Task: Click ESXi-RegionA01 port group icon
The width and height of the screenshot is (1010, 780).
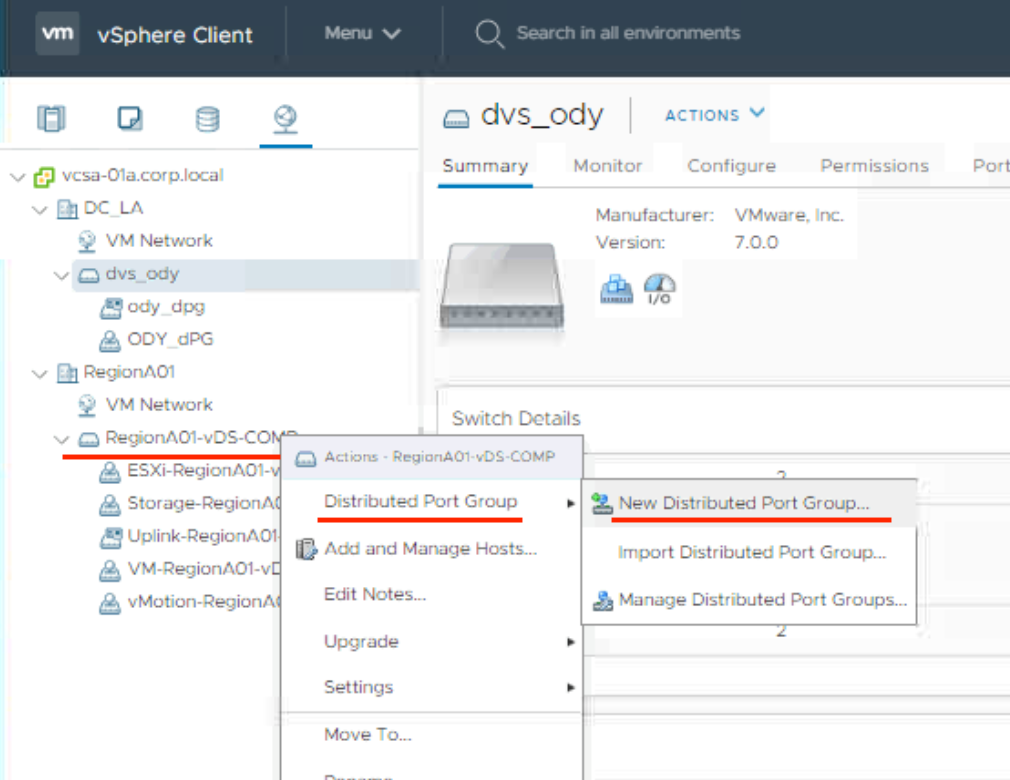Action: (x=110, y=472)
